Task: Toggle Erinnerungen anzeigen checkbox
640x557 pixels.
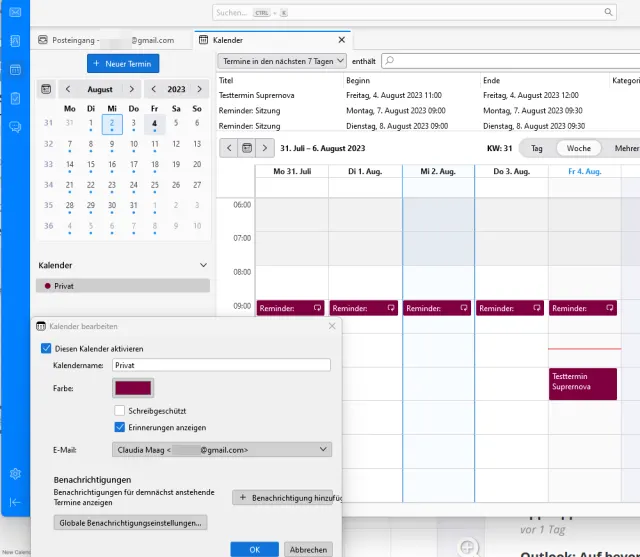Action: pyautogui.click(x=120, y=427)
